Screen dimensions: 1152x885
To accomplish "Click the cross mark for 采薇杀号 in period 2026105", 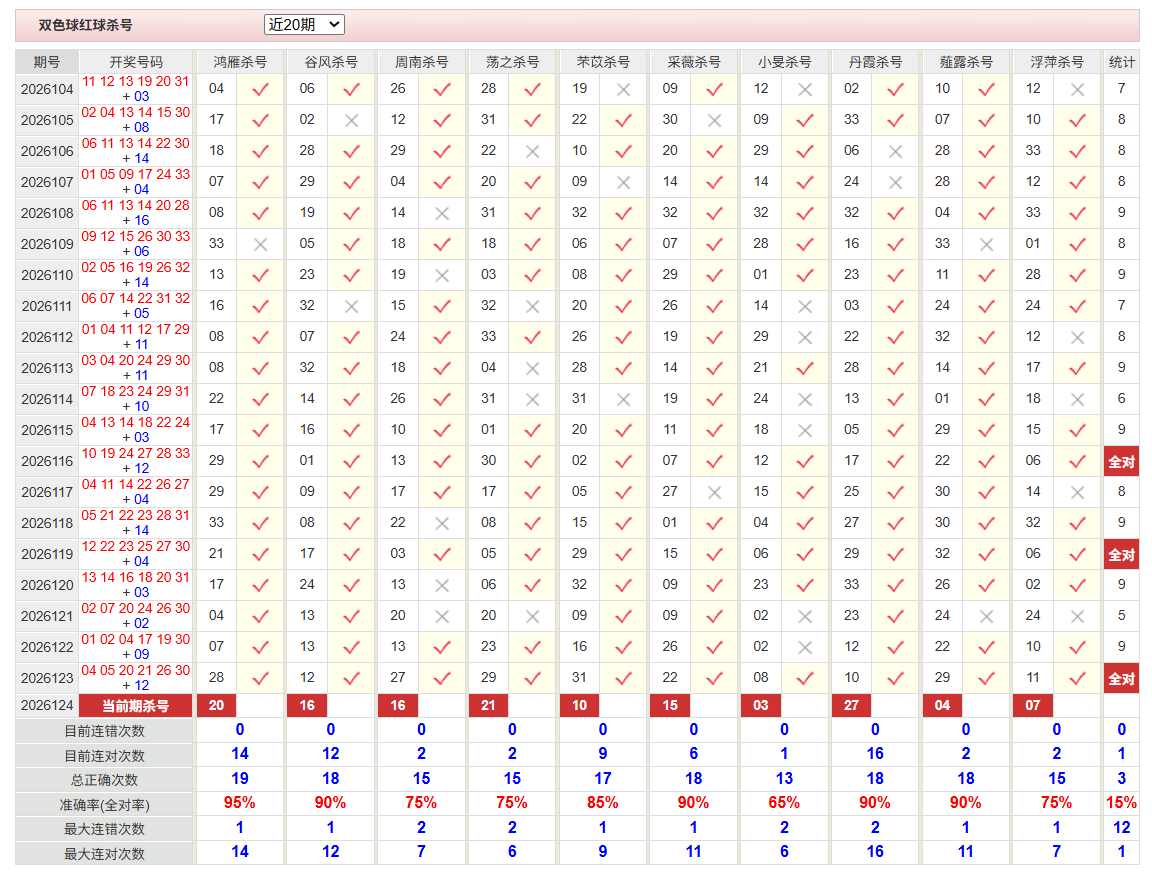I will pyautogui.click(x=714, y=120).
